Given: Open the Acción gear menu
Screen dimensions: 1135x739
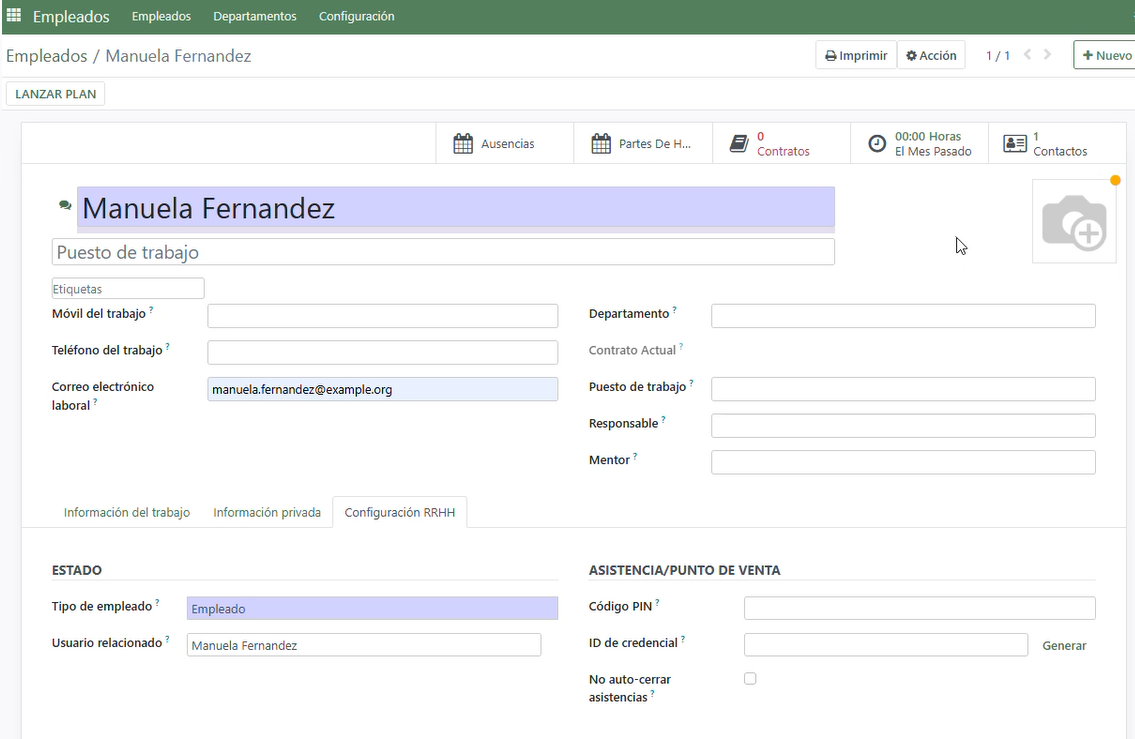Looking at the screenshot, I should (x=931, y=56).
